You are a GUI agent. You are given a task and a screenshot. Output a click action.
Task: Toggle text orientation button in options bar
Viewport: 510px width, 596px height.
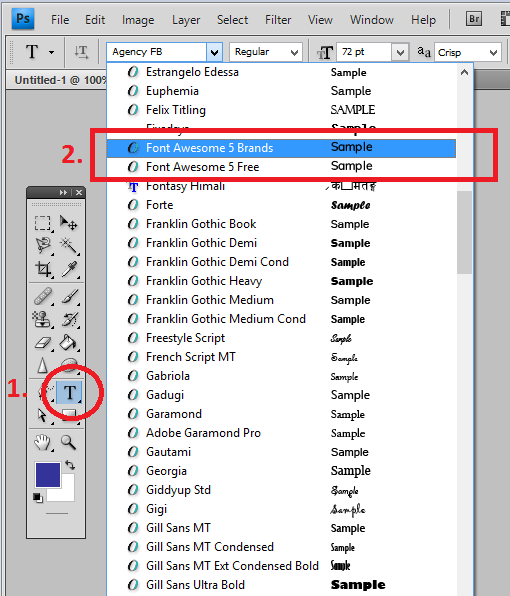[81, 52]
